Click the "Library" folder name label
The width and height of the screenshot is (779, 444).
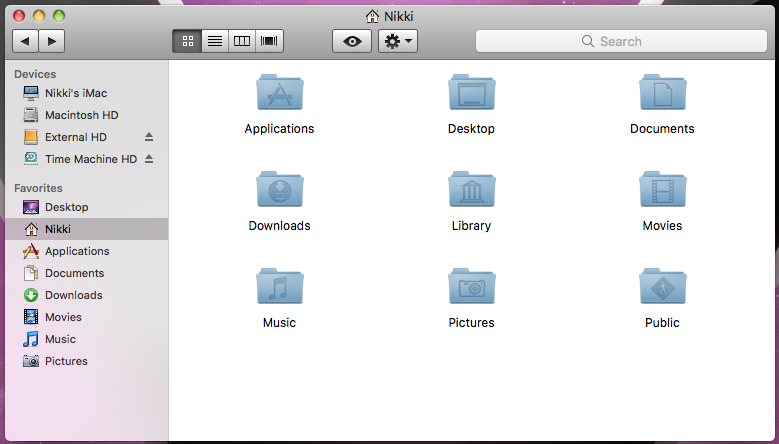(x=471, y=226)
